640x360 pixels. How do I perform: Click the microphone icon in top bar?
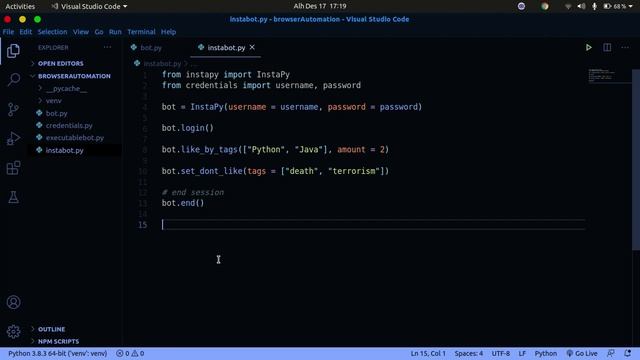pos(594,6)
